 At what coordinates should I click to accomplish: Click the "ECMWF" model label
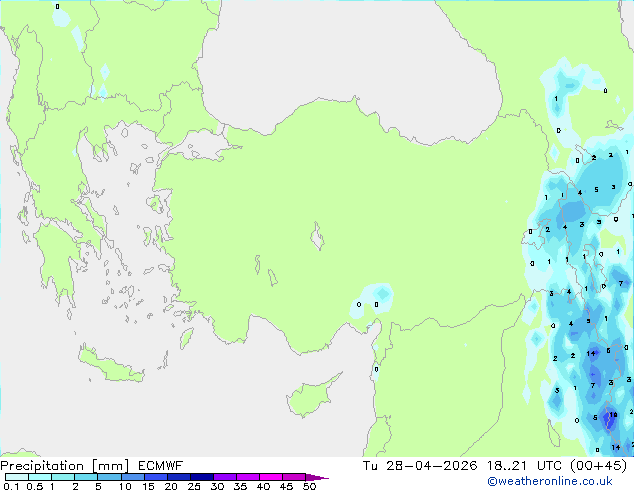(160, 466)
